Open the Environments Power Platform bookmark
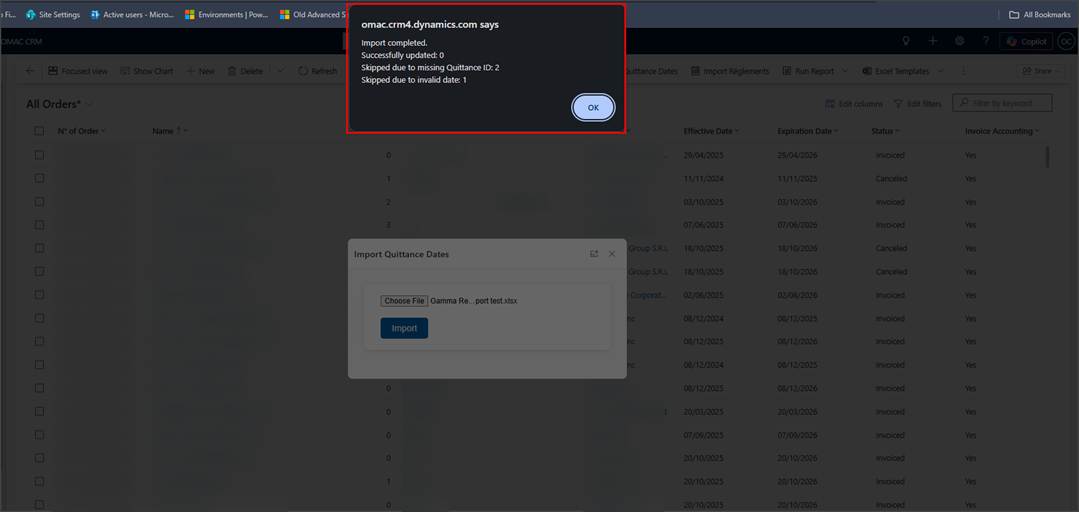Image resolution: width=1079 pixels, height=512 pixels. coord(226,14)
